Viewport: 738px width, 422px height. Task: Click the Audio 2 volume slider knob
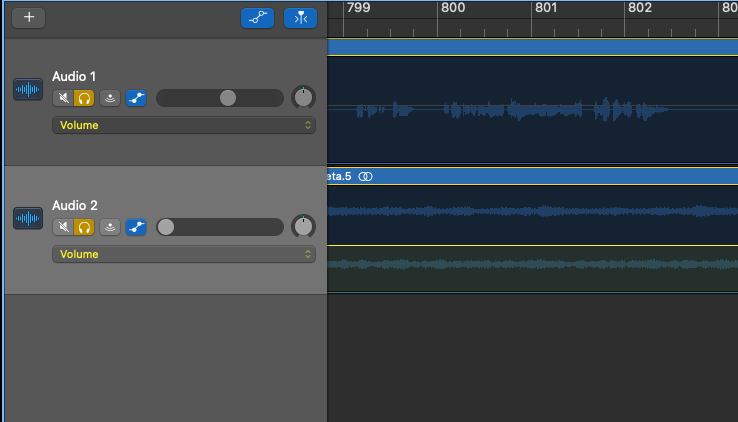[x=166, y=227]
